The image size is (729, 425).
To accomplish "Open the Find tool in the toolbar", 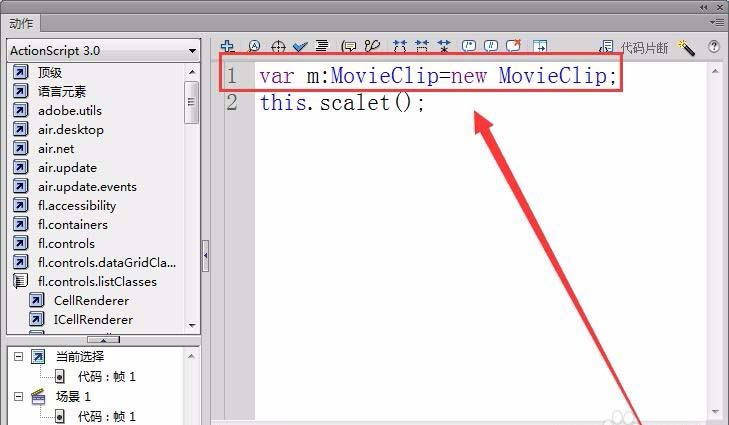I will [254, 46].
